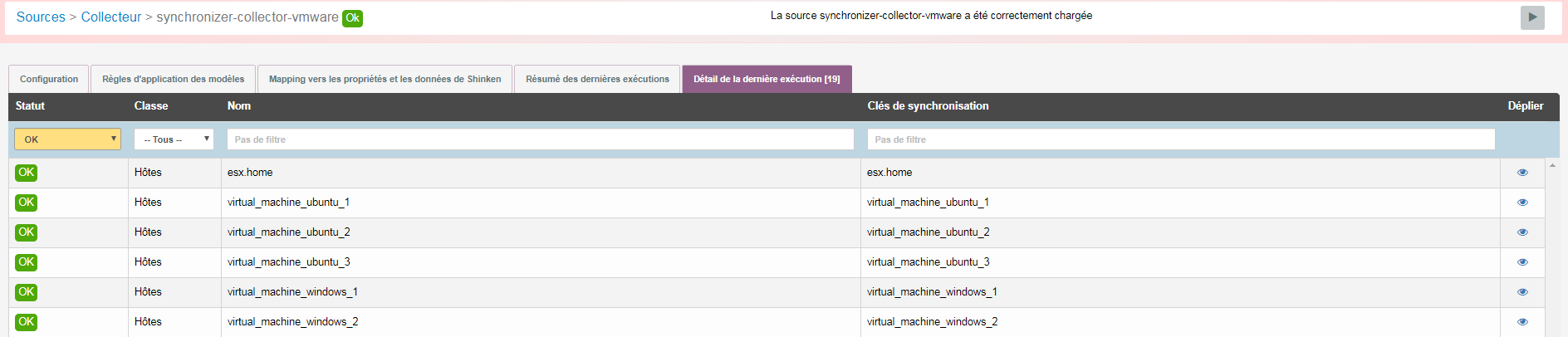Click the OK status badge of virtual_machine_windows_1
Screen dimensions: 1568x337
(27, 292)
